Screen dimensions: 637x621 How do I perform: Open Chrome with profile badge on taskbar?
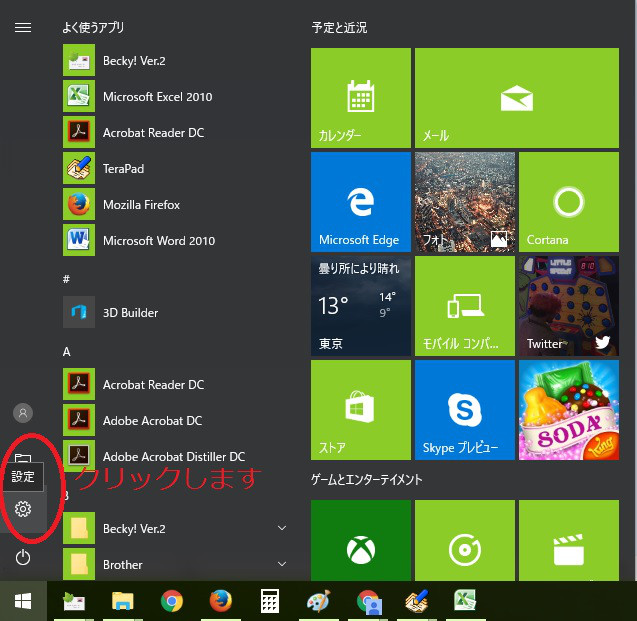[x=368, y=601]
